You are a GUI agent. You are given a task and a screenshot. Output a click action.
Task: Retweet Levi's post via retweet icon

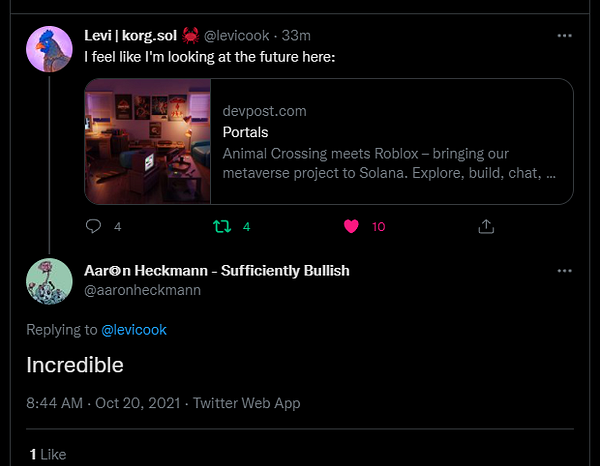click(x=223, y=226)
